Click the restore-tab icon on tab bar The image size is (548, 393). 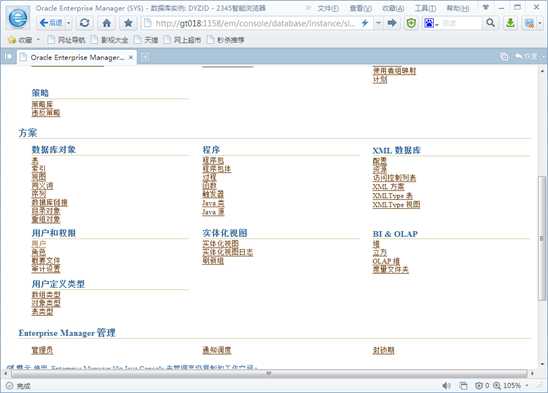(x=504, y=57)
